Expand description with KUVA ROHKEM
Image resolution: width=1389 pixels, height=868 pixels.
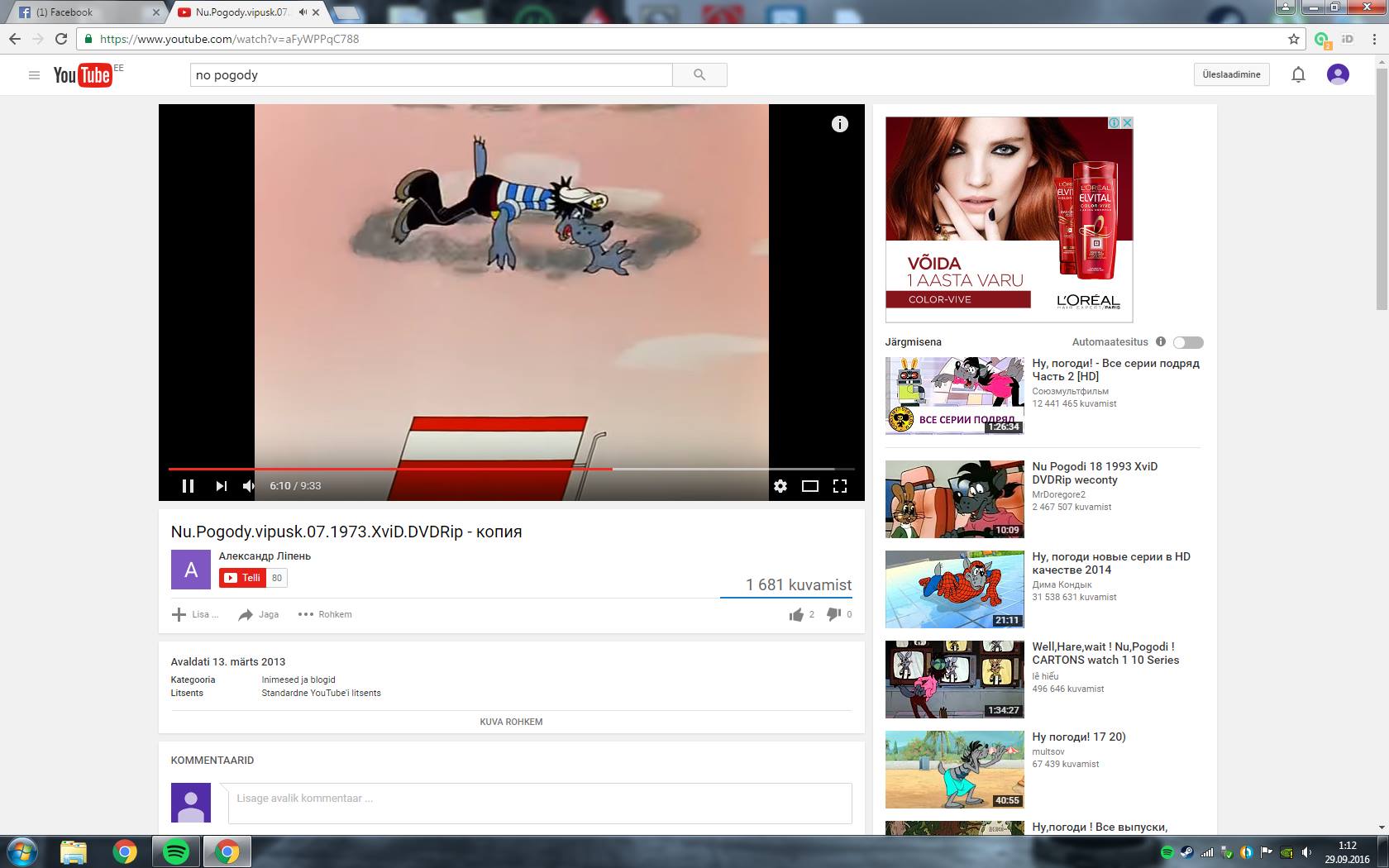point(511,722)
